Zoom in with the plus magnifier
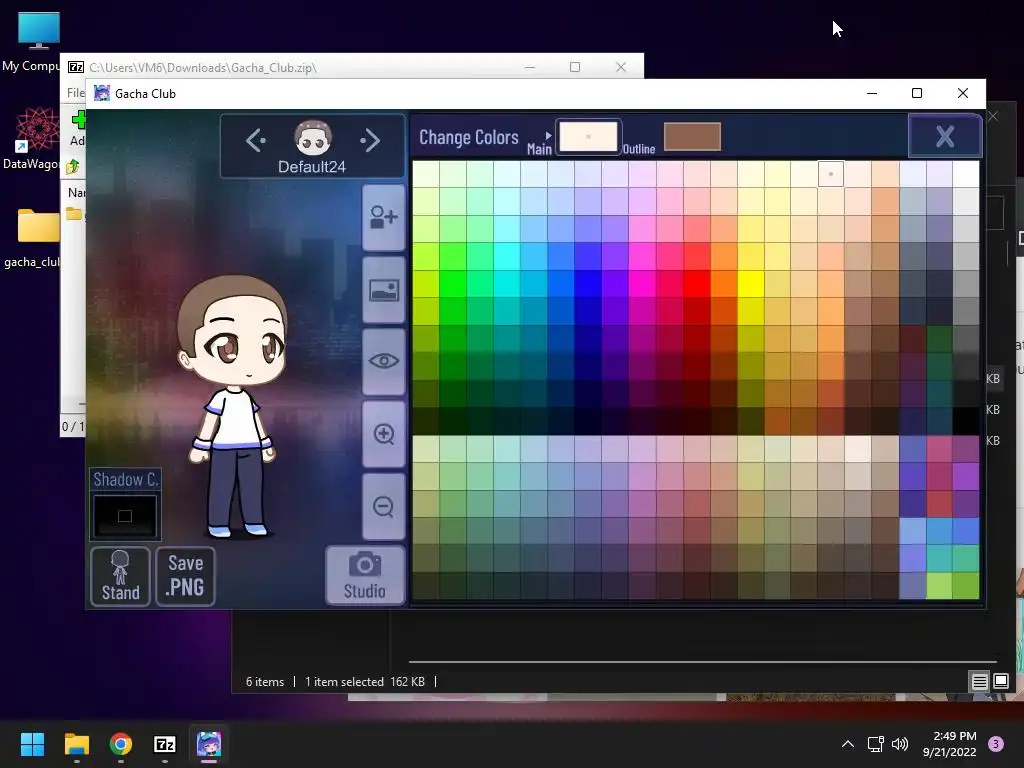 click(384, 434)
